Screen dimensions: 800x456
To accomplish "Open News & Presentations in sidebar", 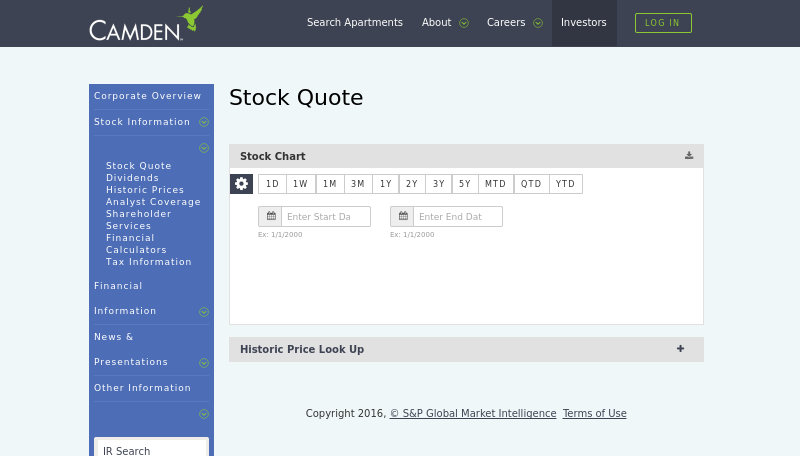I will tap(131, 349).
